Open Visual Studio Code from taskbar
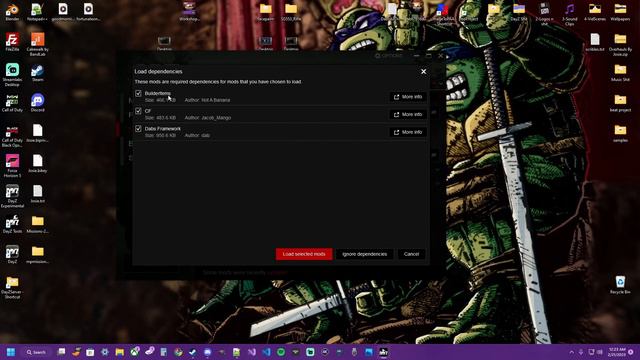Image resolution: width=640 pixels, height=360 pixels. click(266, 352)
